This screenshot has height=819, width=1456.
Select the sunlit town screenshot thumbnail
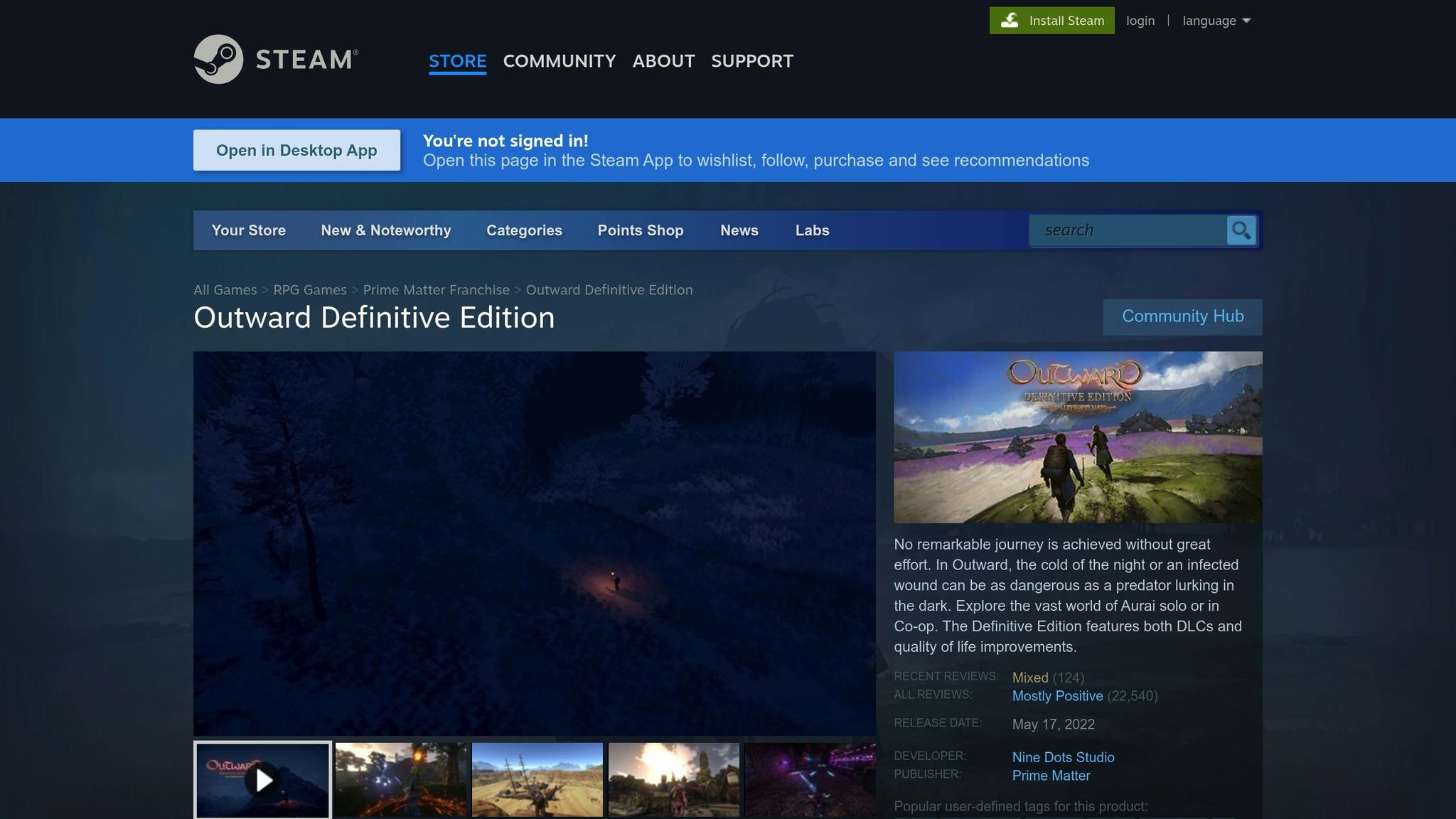pyautogui.click(x=674, y=780)
